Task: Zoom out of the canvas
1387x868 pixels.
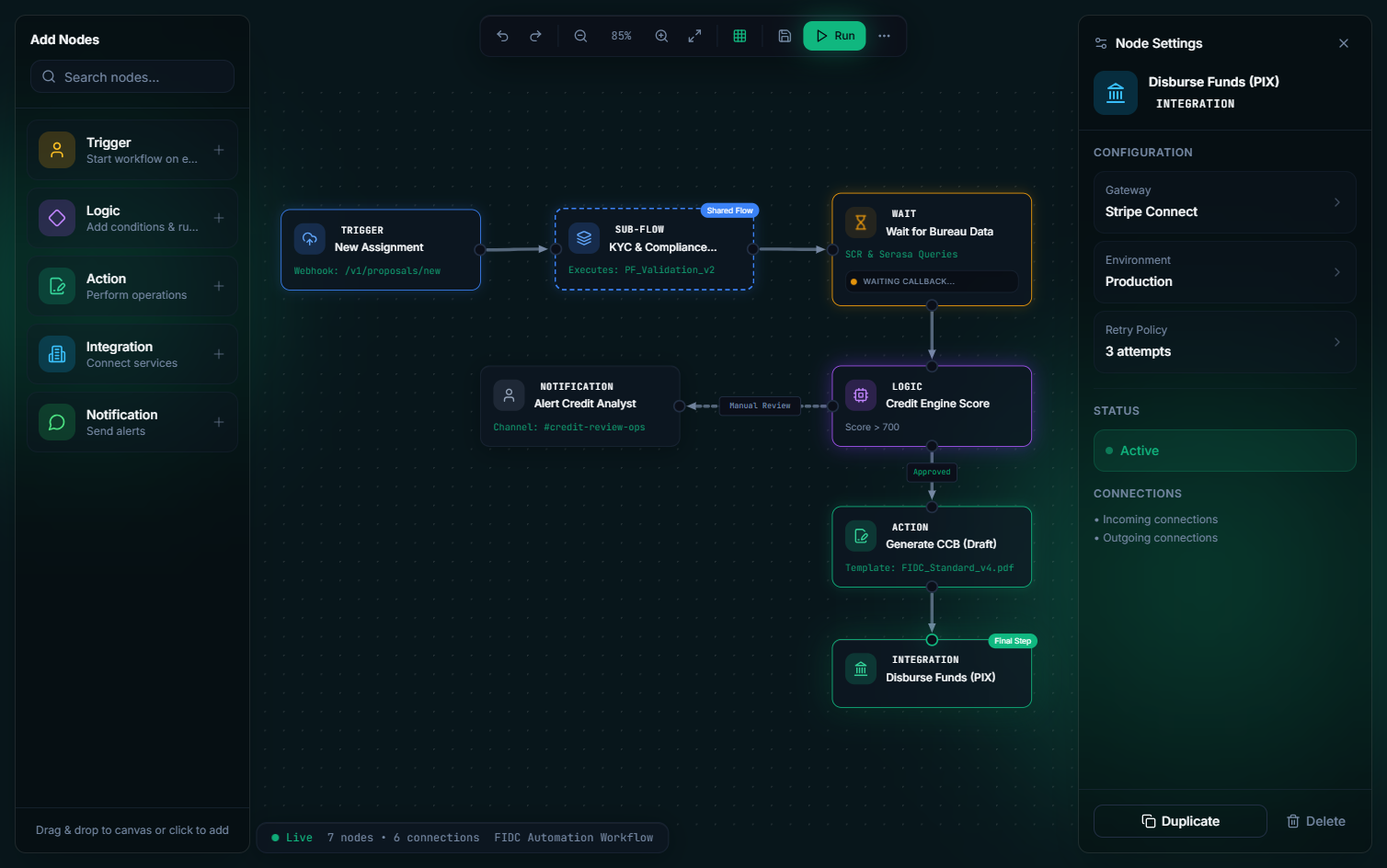Action: pos(580,36)
